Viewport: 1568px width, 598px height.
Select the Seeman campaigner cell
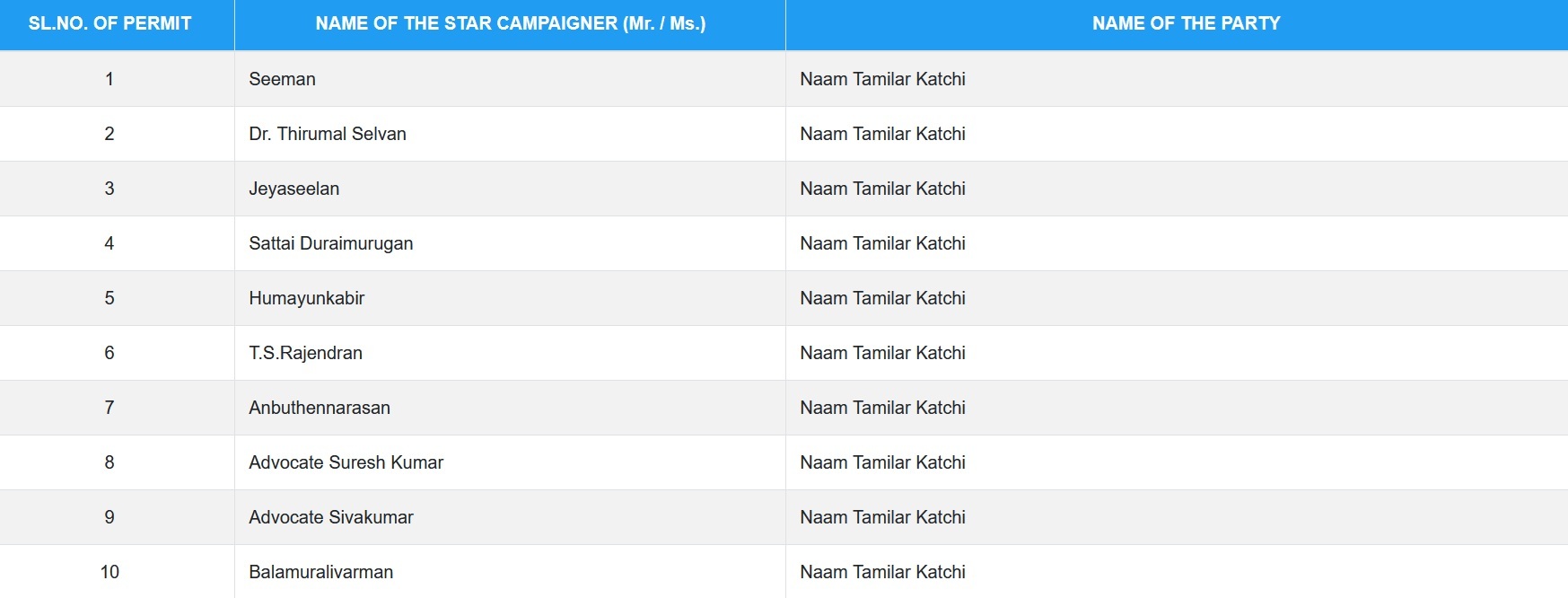click(282, 79)
